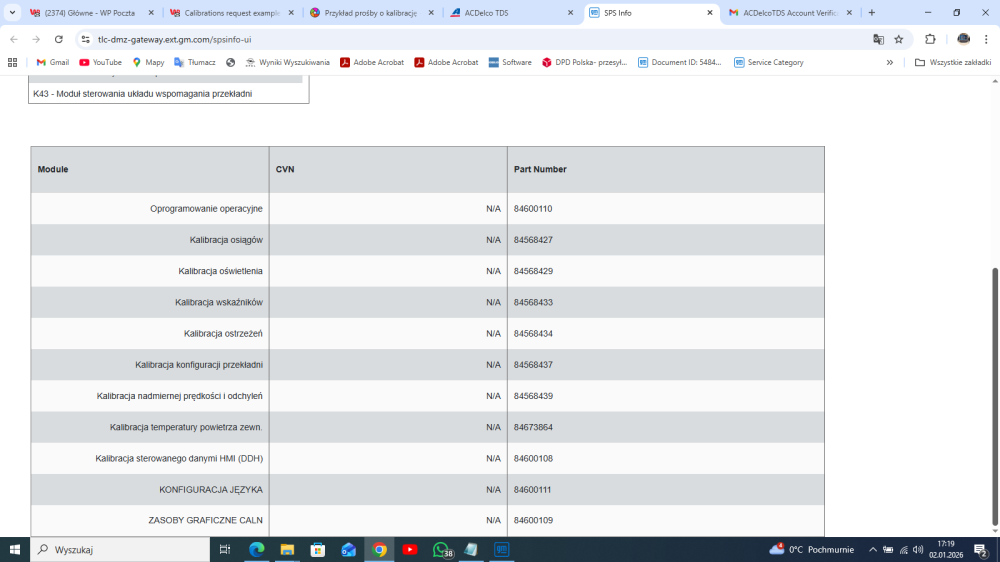
Task: Open a new browser tab
Action: (872, 13)
